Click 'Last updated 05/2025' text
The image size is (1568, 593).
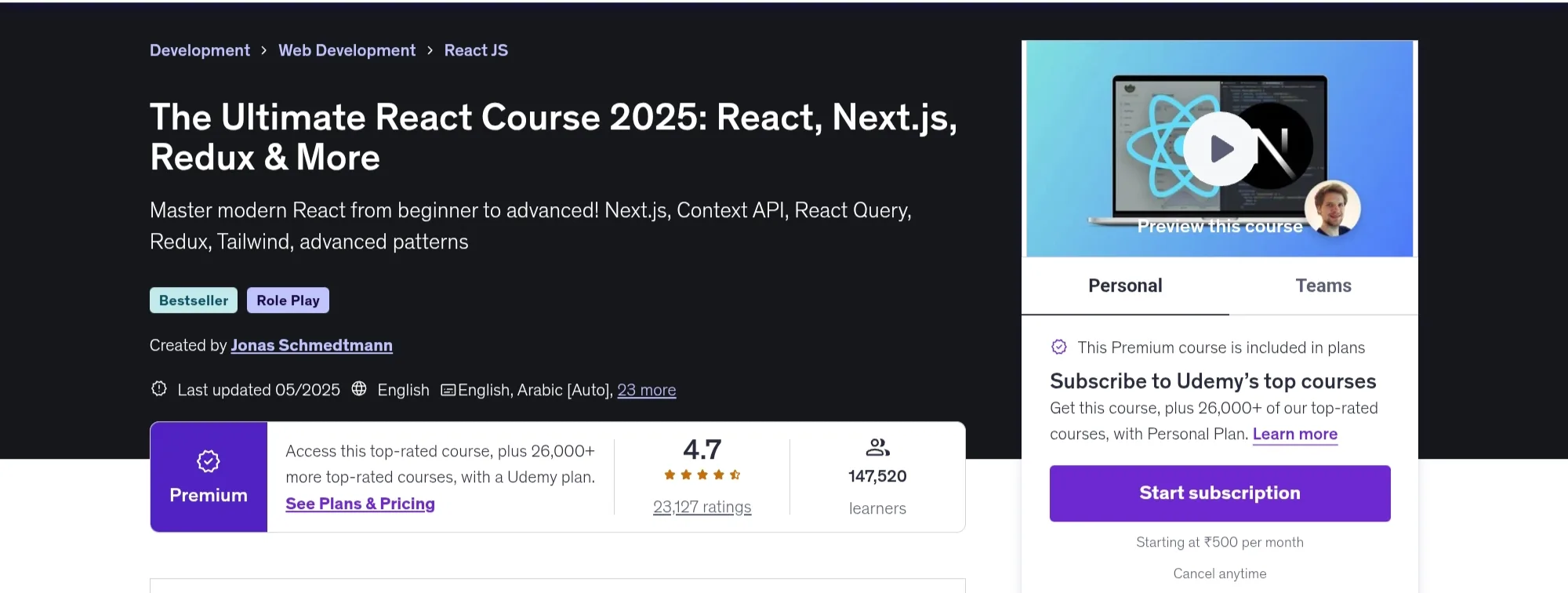[259, 390]
